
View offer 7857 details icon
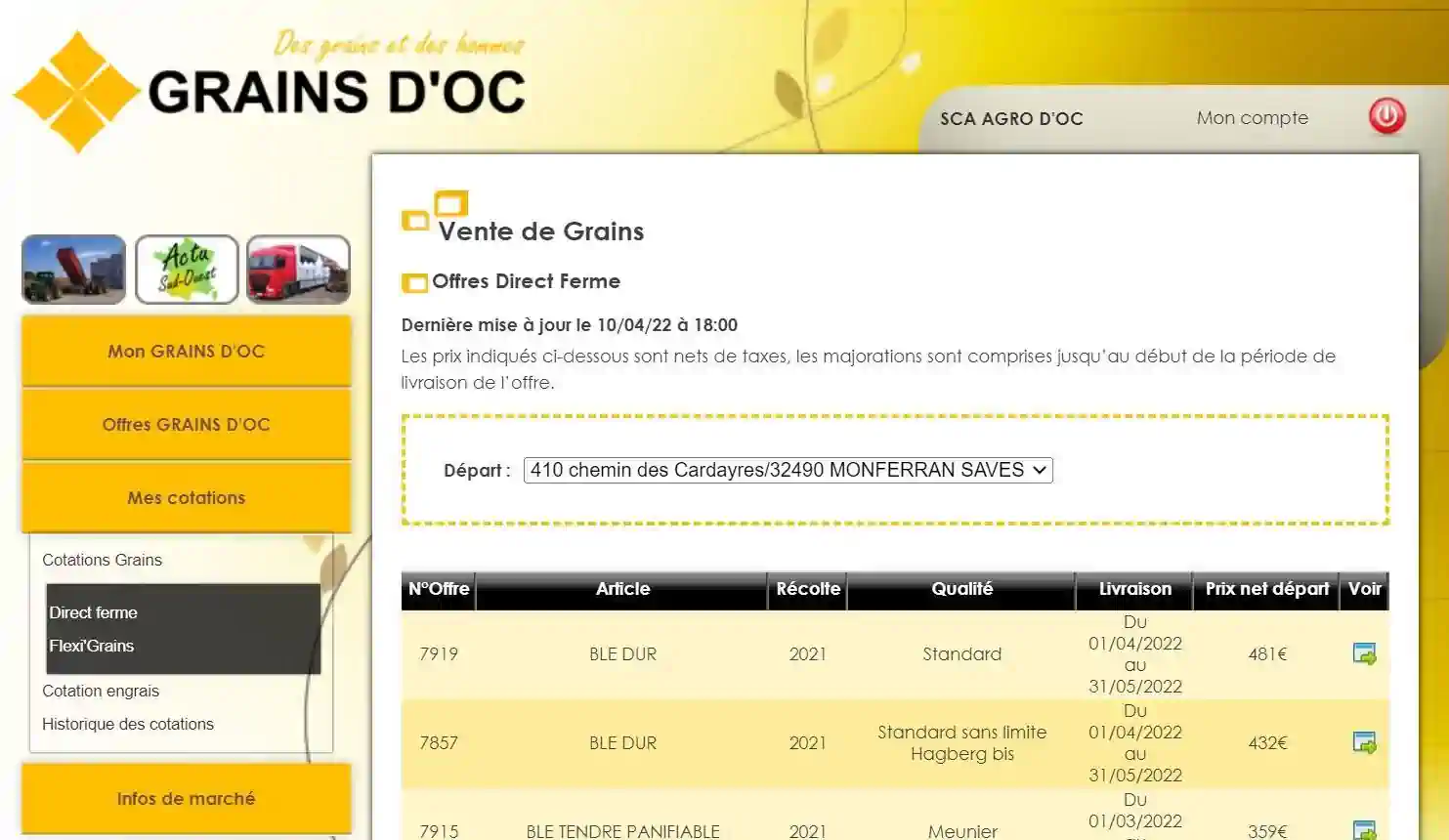click(x=1364, y=743)
